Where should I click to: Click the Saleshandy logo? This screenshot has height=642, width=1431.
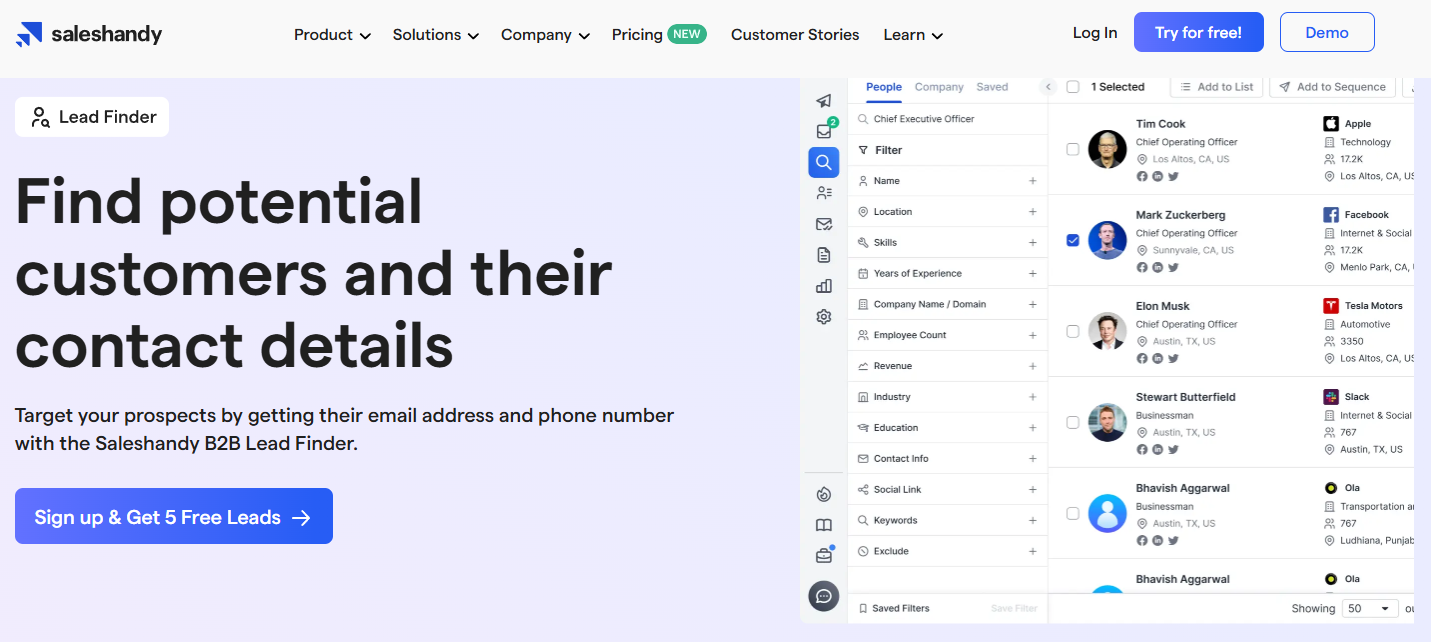pyautogui.click(x=88, y=34)
